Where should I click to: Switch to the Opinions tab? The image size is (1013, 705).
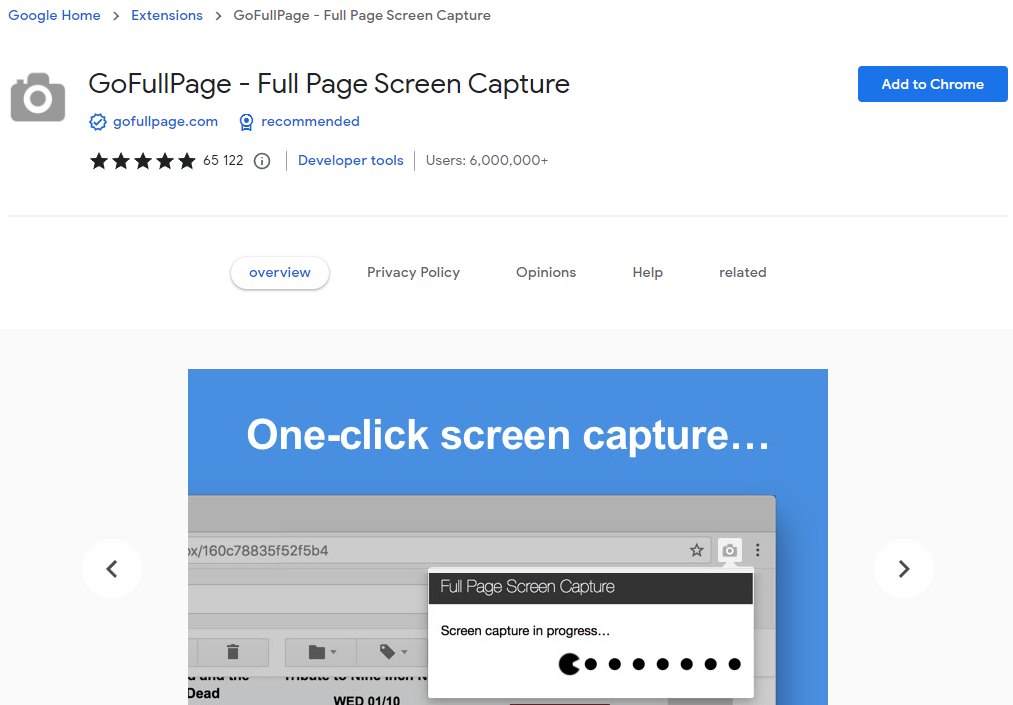(546, 273)
